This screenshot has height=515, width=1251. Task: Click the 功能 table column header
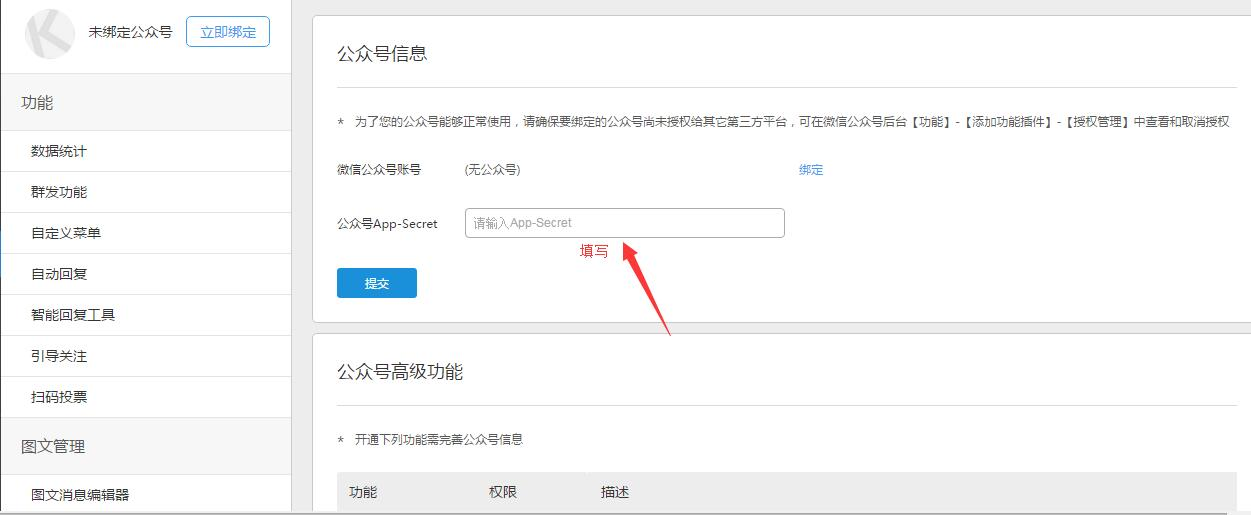pyautogui.click(x=363, y=492)
